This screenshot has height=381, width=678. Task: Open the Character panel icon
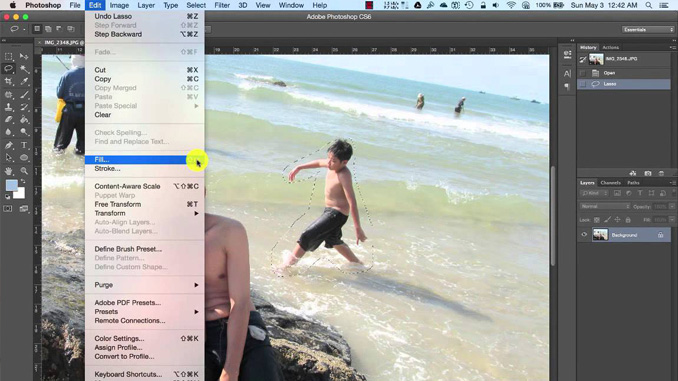click(x=567, y=74)
